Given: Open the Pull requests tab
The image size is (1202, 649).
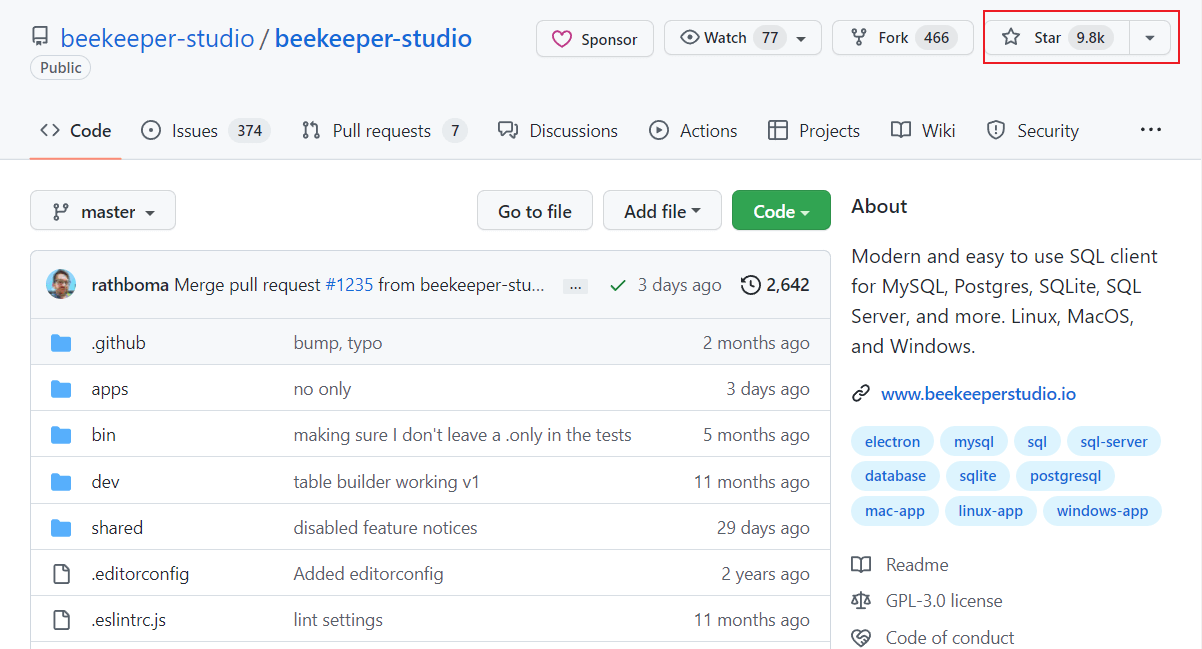Looking at the screenshot, I should coord(383,131).
